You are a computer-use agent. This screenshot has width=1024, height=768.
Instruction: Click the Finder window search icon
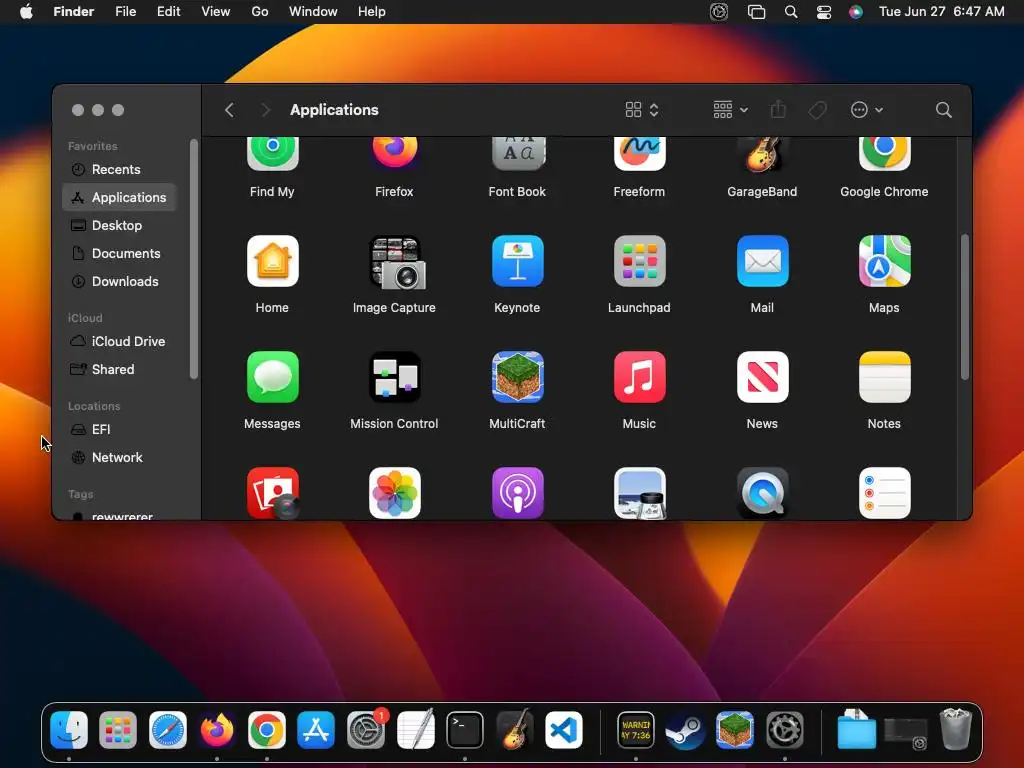point(943,110)
